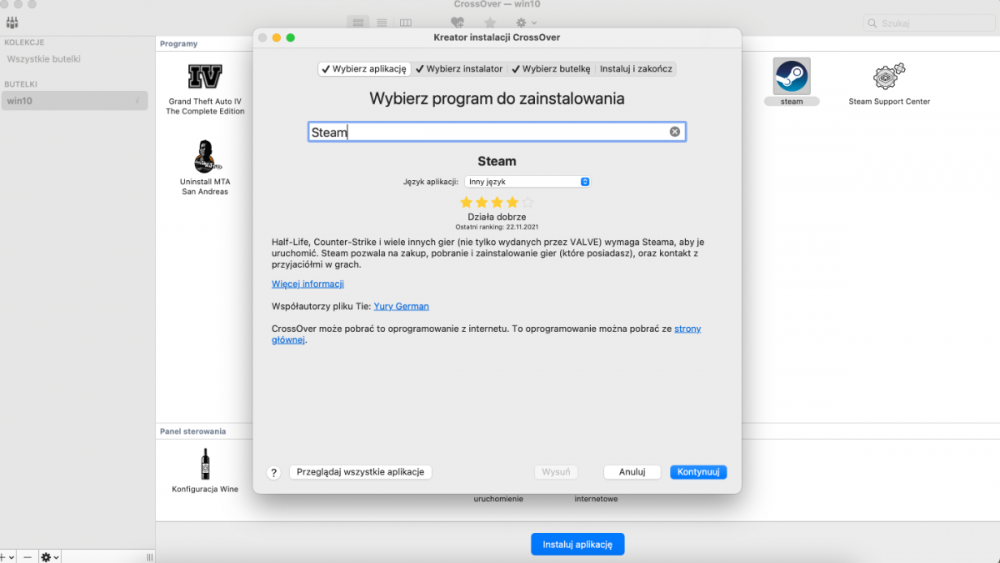Go to the Wybierz butelkę step tab

[551, 69]
